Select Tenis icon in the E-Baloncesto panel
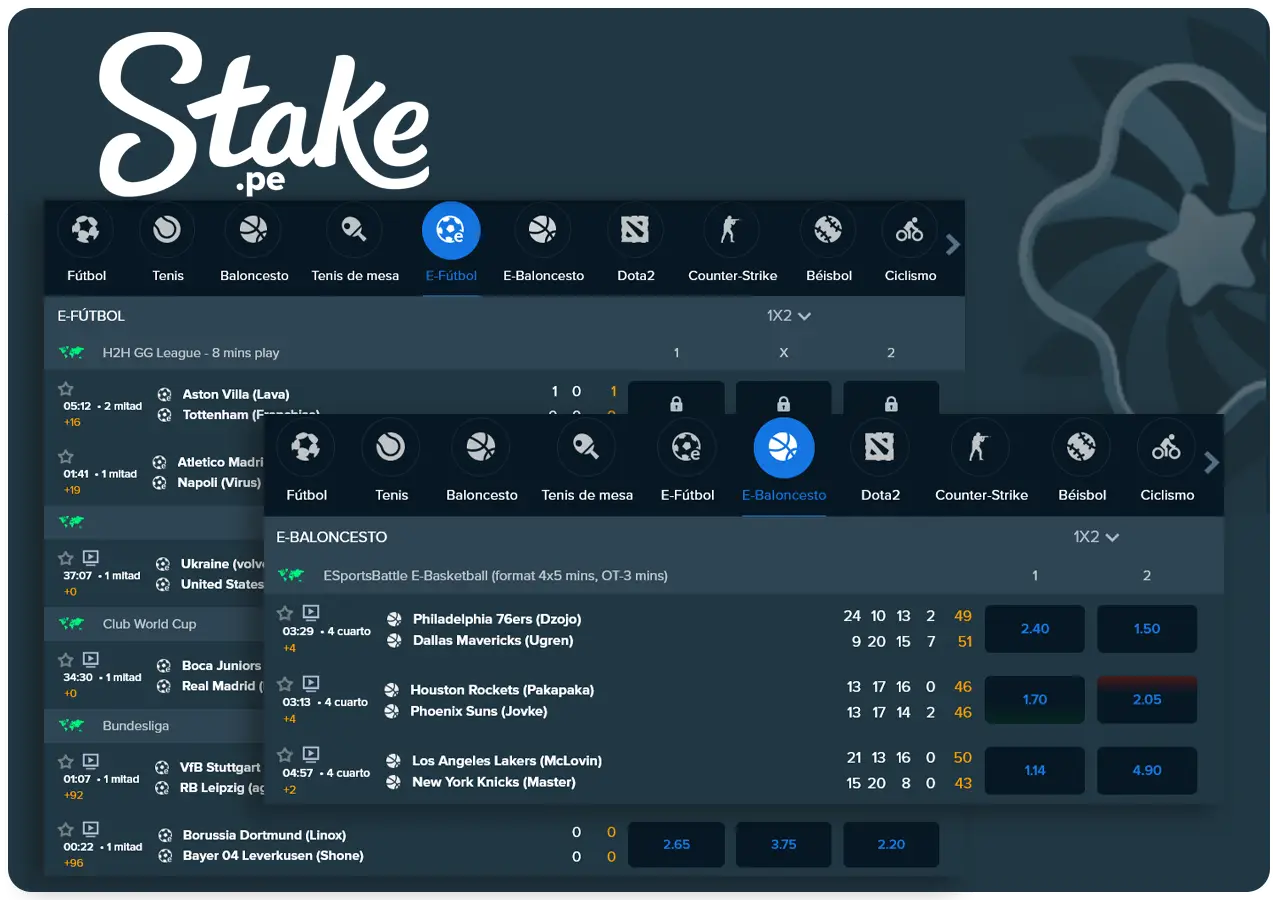1280x900 pixels. click(x=391, y=448)
